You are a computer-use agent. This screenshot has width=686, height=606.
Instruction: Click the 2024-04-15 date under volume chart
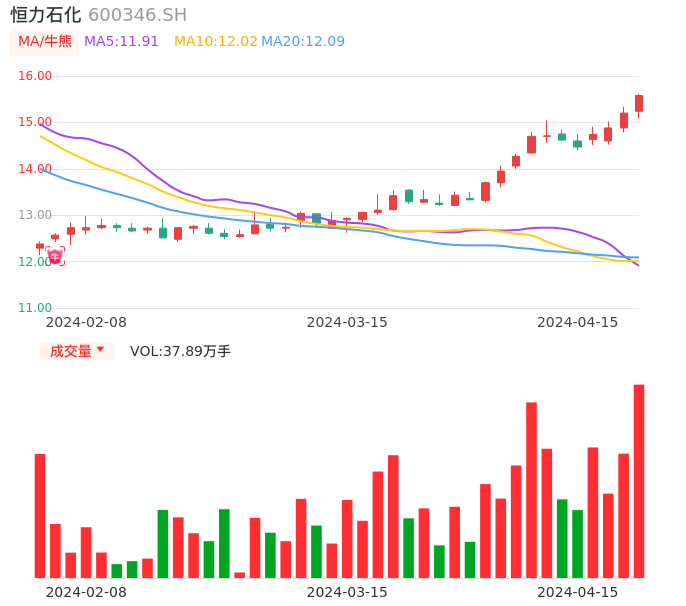[578, 592]
